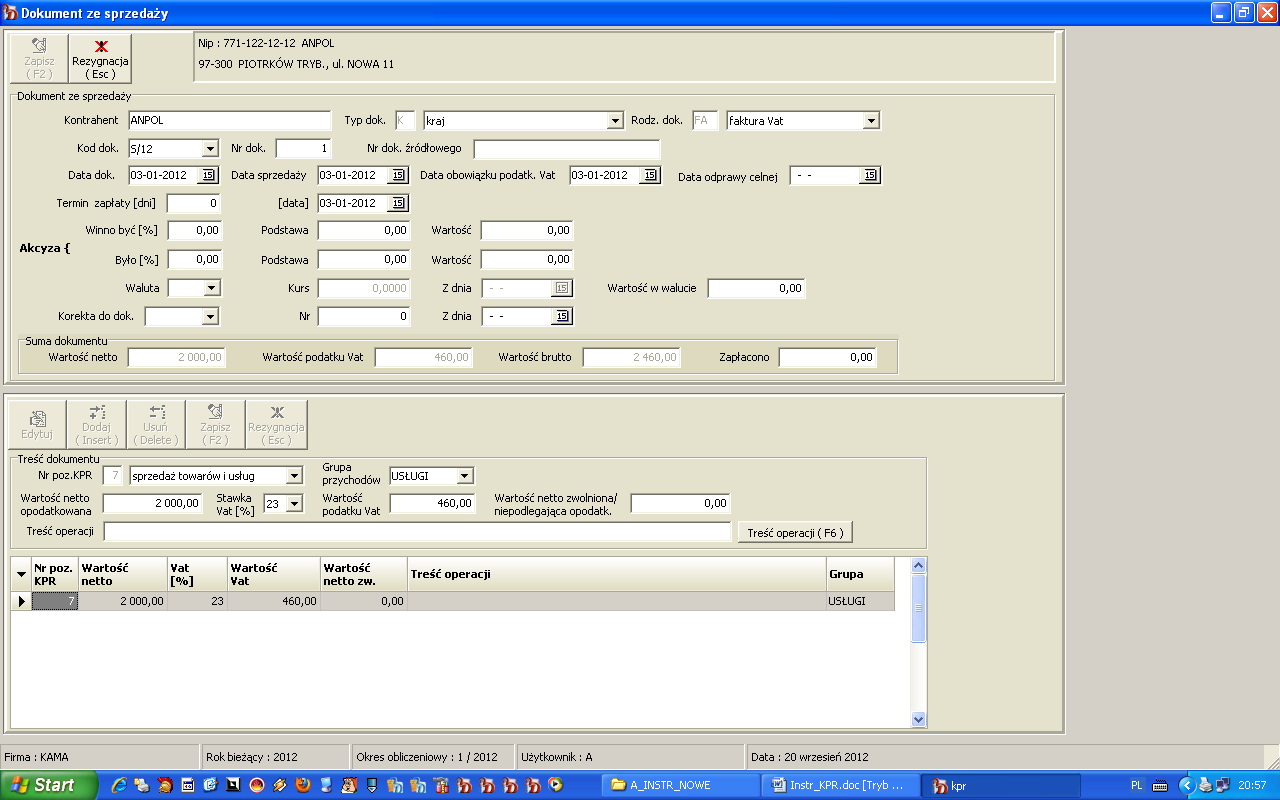
Task: Open Rodz. dok. 'faktura Vat' dropdown
Action: click(871, 121)
